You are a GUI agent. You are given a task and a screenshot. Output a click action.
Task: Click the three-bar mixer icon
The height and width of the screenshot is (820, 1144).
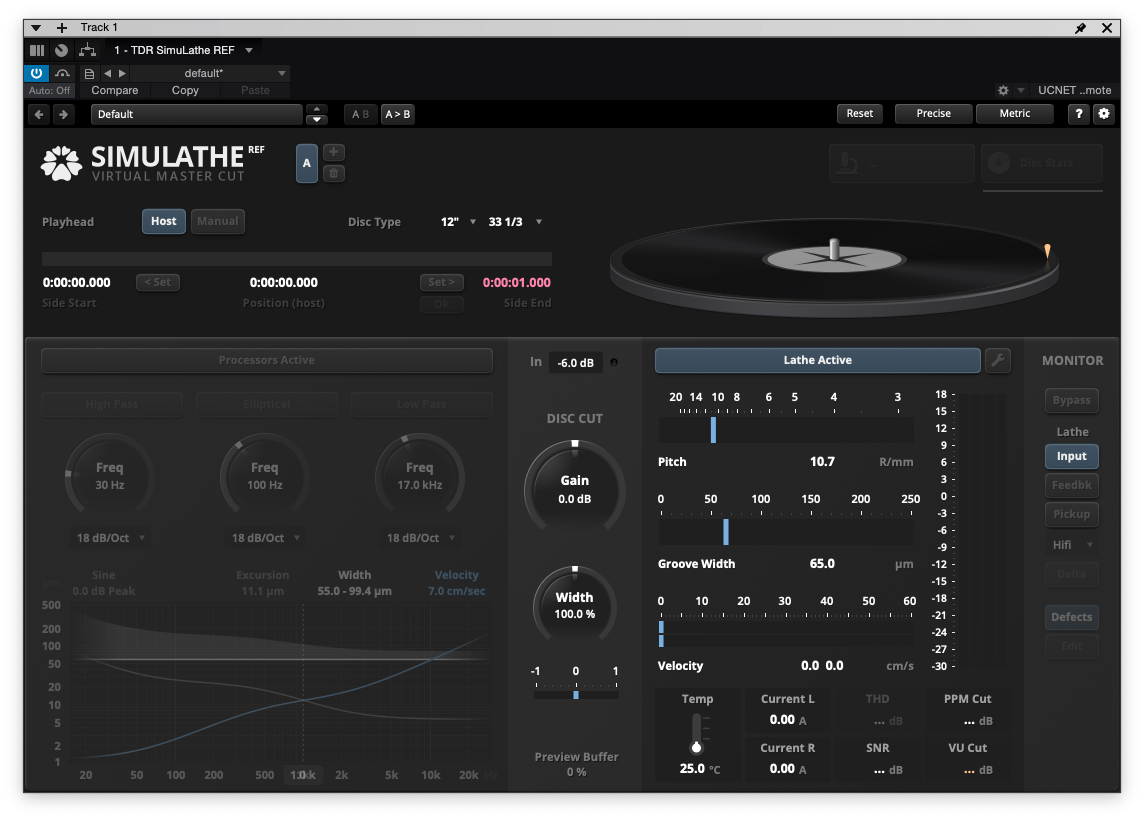click(x=37, y=50)
